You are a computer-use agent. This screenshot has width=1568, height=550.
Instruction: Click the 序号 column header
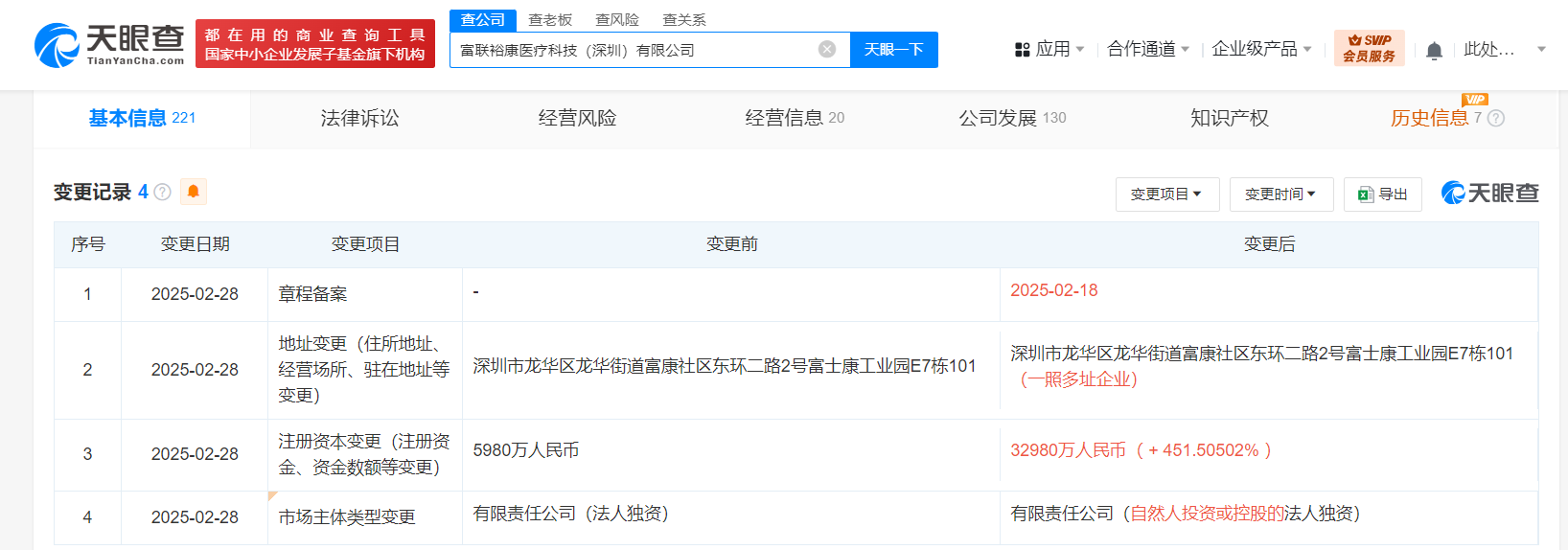[87, 244]
